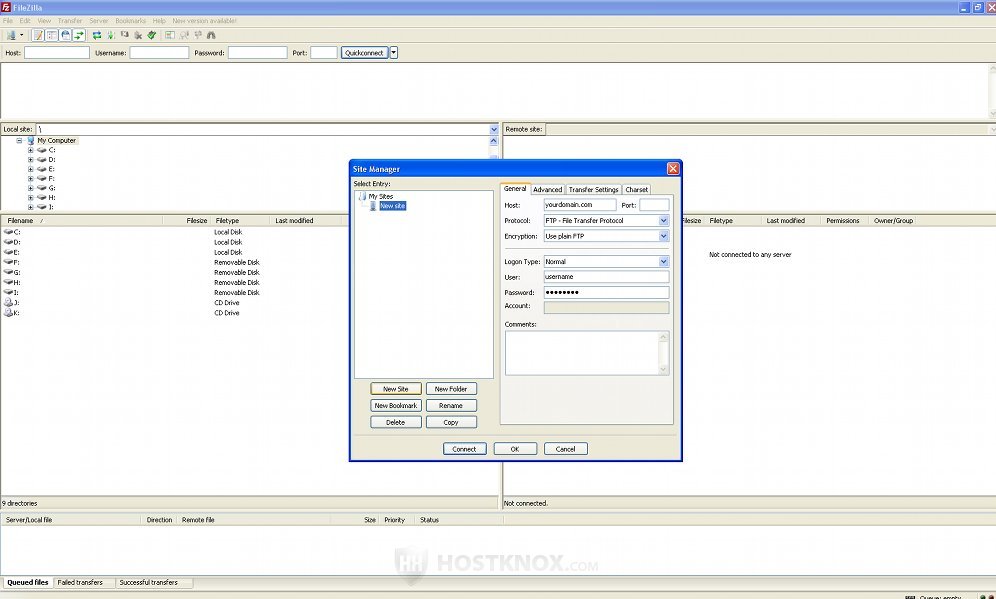The width and height of the screenshot is (996, 599).
Task: Click the Connect button in Site Manager
Action: point(464,448)
